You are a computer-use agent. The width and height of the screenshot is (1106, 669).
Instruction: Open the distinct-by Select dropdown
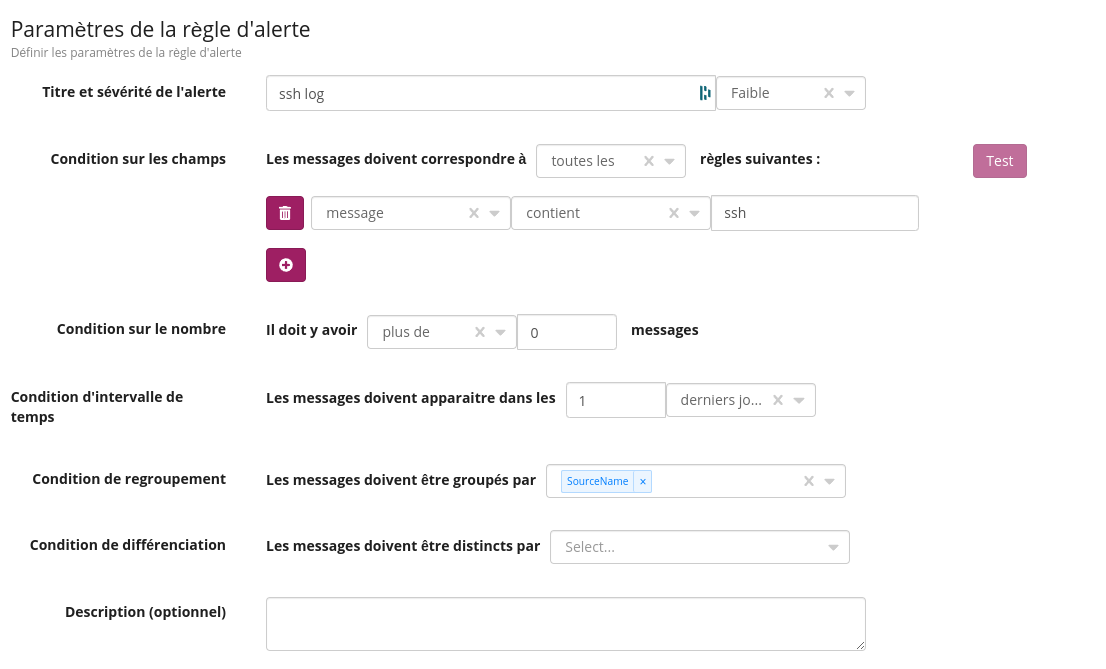click(x=833, y=547)
